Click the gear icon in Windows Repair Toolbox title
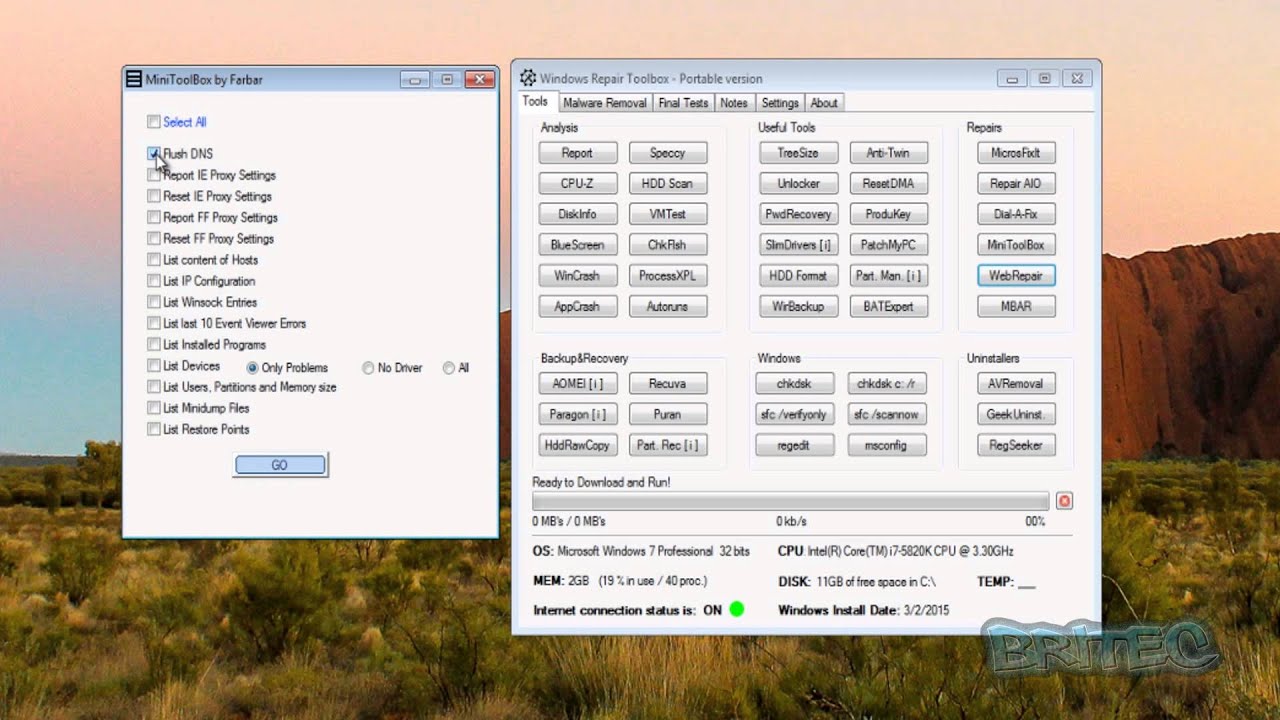The width and height of the screenshot is (1280, 720). click(528, 78)
